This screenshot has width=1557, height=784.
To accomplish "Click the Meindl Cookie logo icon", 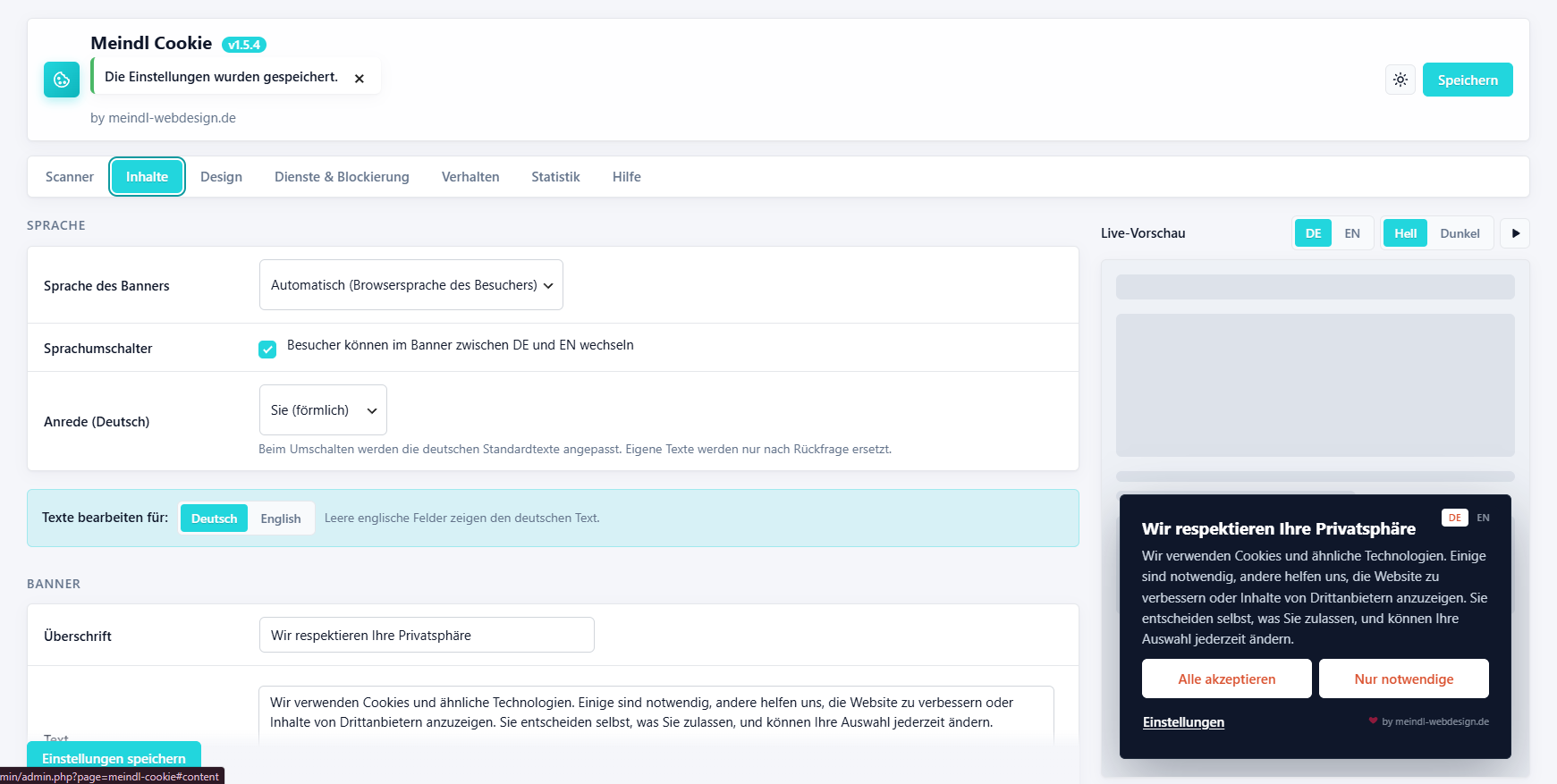I will point(62,80).
